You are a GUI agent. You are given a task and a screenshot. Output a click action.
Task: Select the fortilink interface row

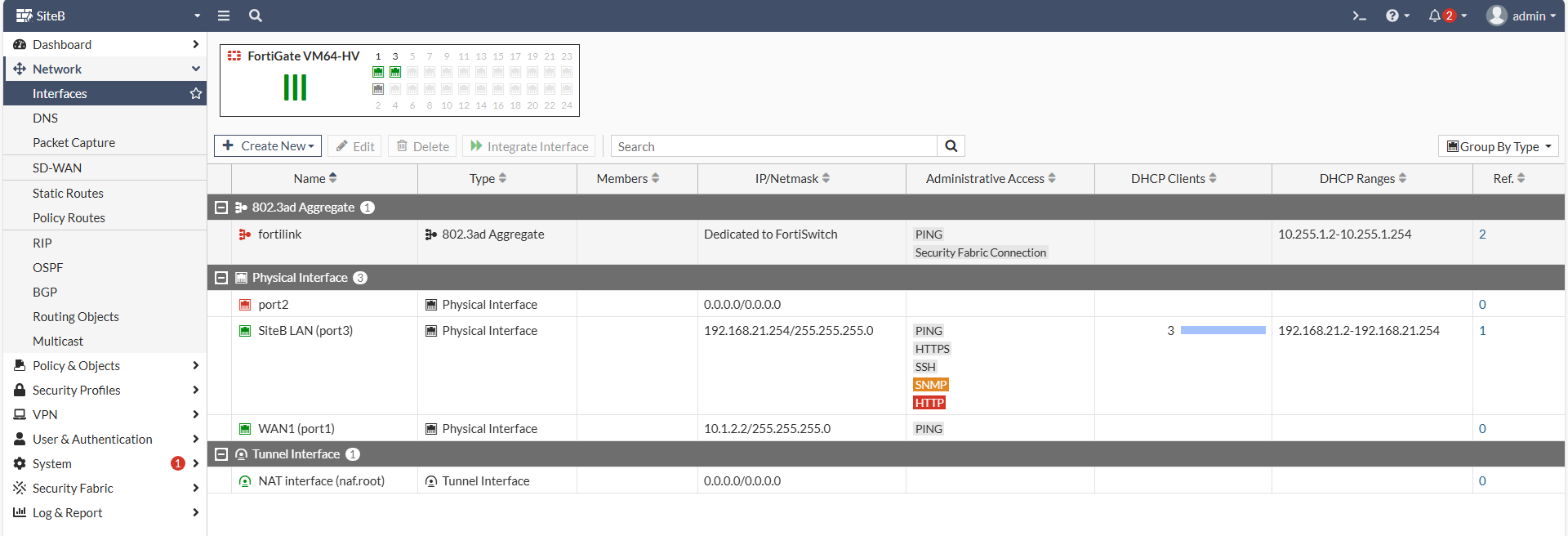[886, 243]
